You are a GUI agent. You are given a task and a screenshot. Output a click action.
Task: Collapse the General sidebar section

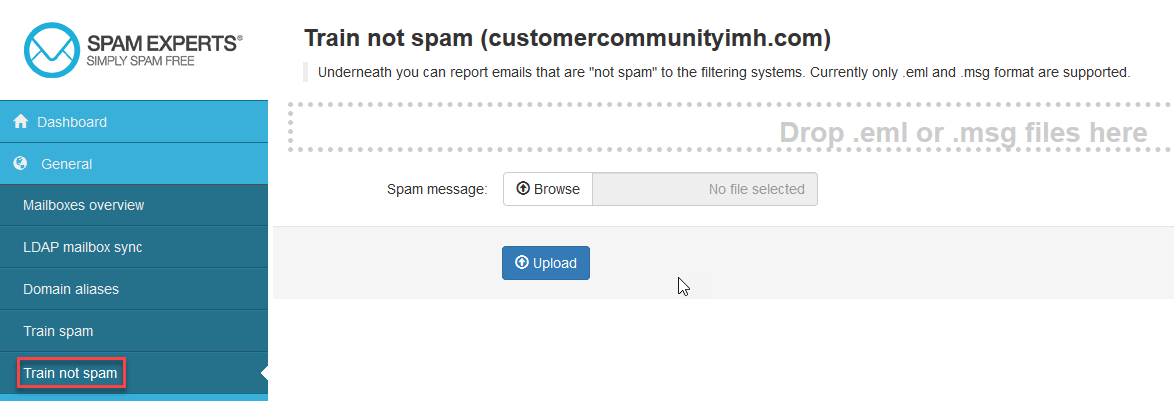click(x=67, y=164)
